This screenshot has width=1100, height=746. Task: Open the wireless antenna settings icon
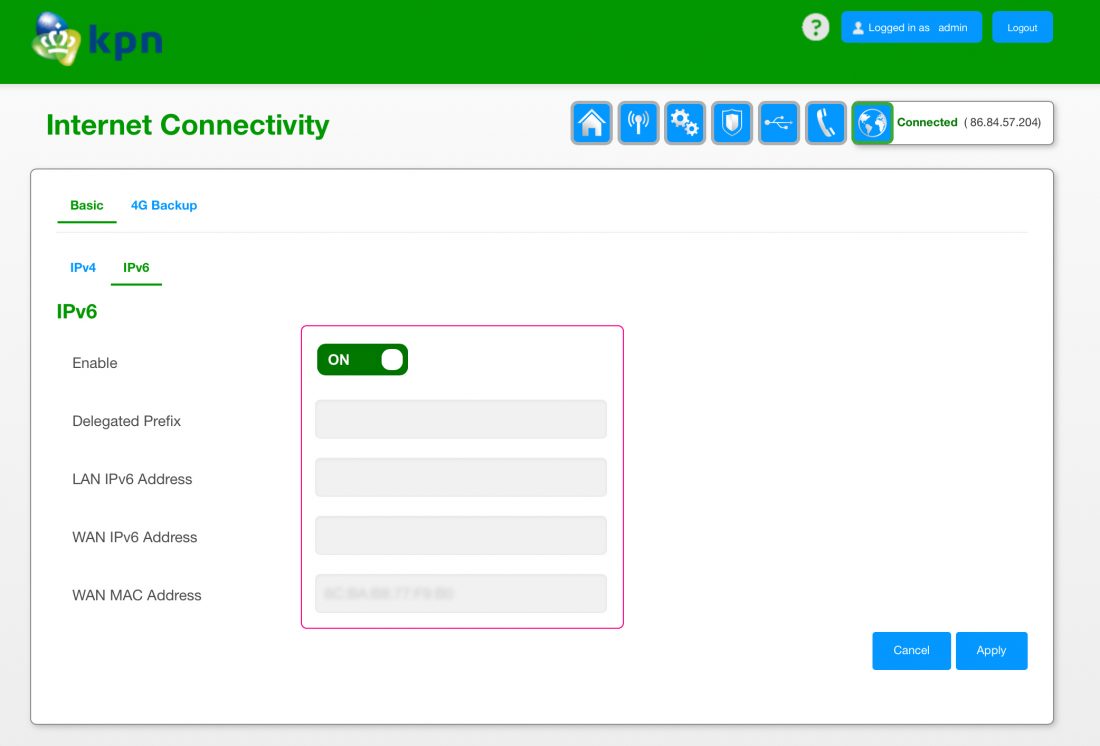point(638,123)
